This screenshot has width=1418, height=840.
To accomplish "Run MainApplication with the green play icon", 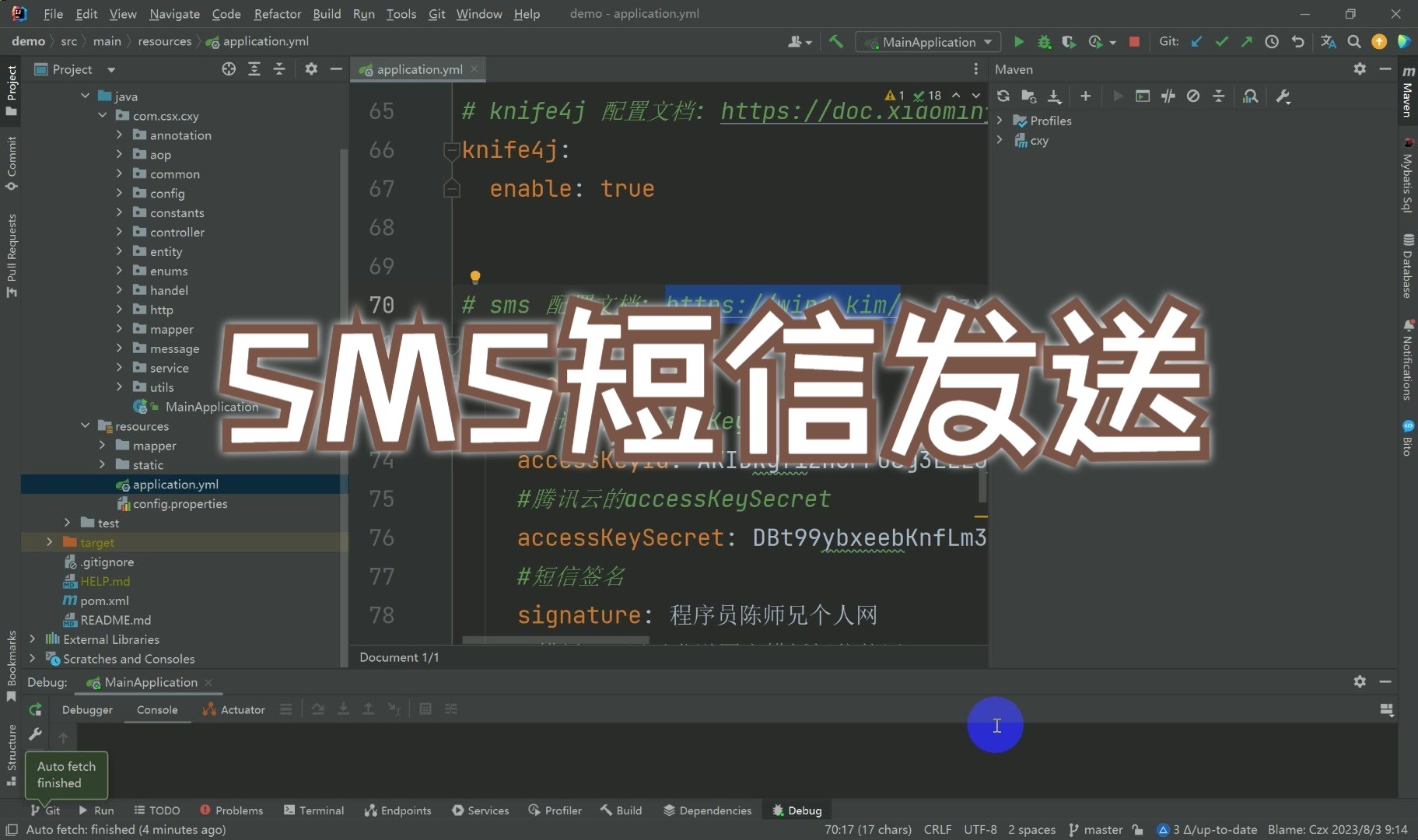I will (x=1018, y=42).
